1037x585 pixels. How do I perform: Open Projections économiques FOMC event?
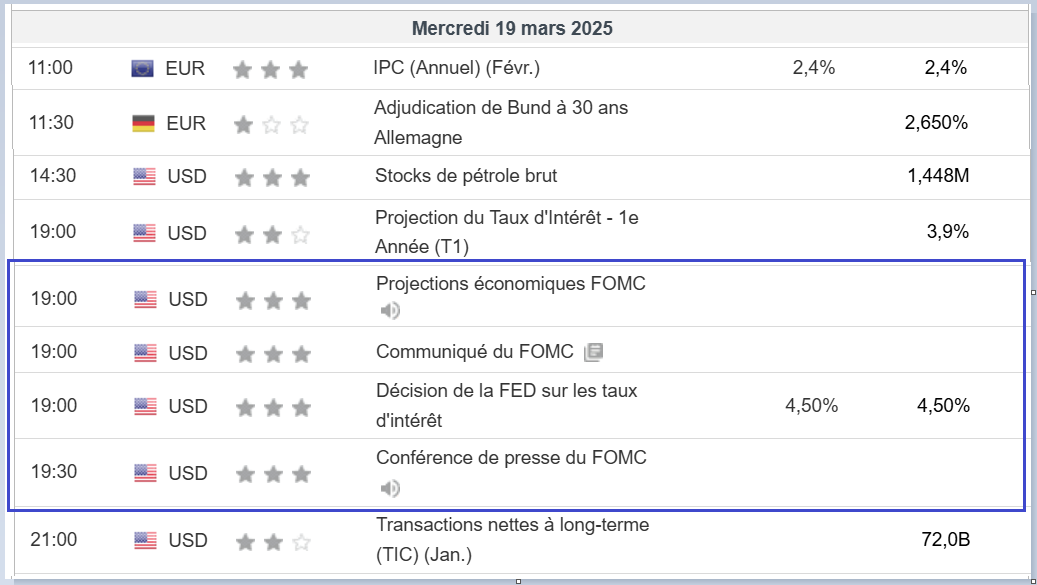tap(510, 284)
